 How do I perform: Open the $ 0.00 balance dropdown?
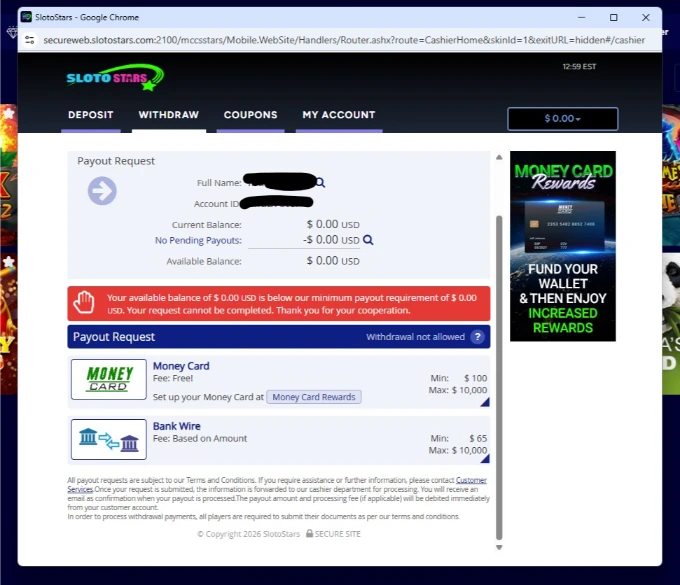click(562, 119)
